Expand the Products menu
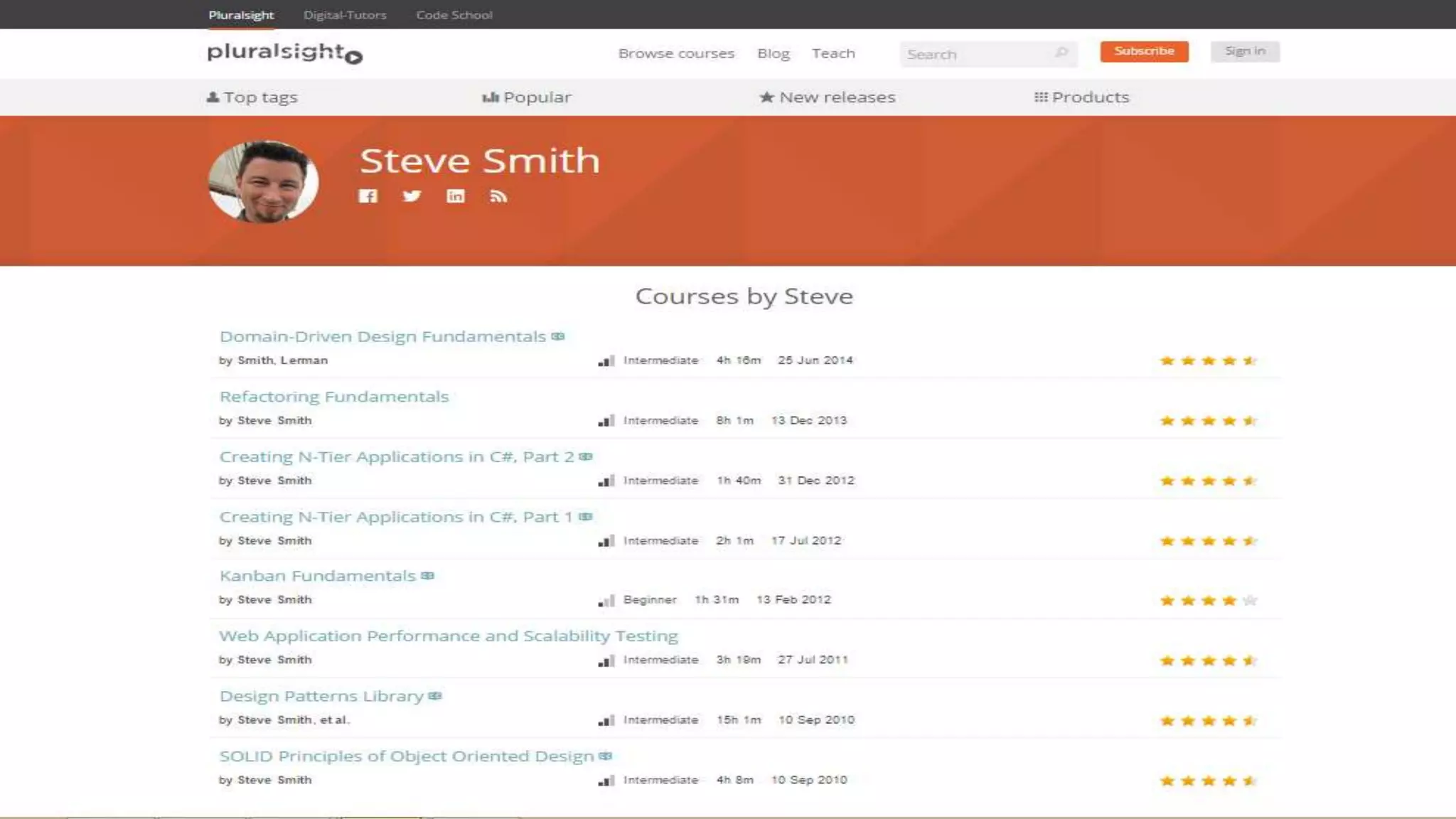1456x819 pixels. pos(1081,97)
